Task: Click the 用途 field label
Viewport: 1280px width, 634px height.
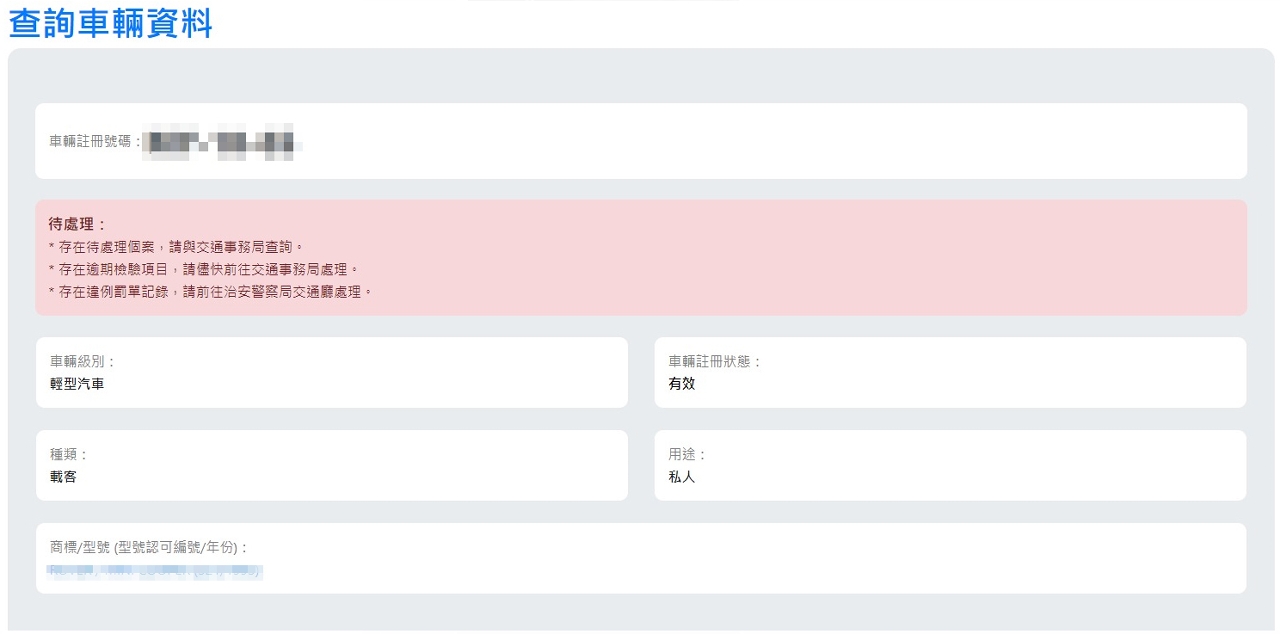Action: [687, 454]
